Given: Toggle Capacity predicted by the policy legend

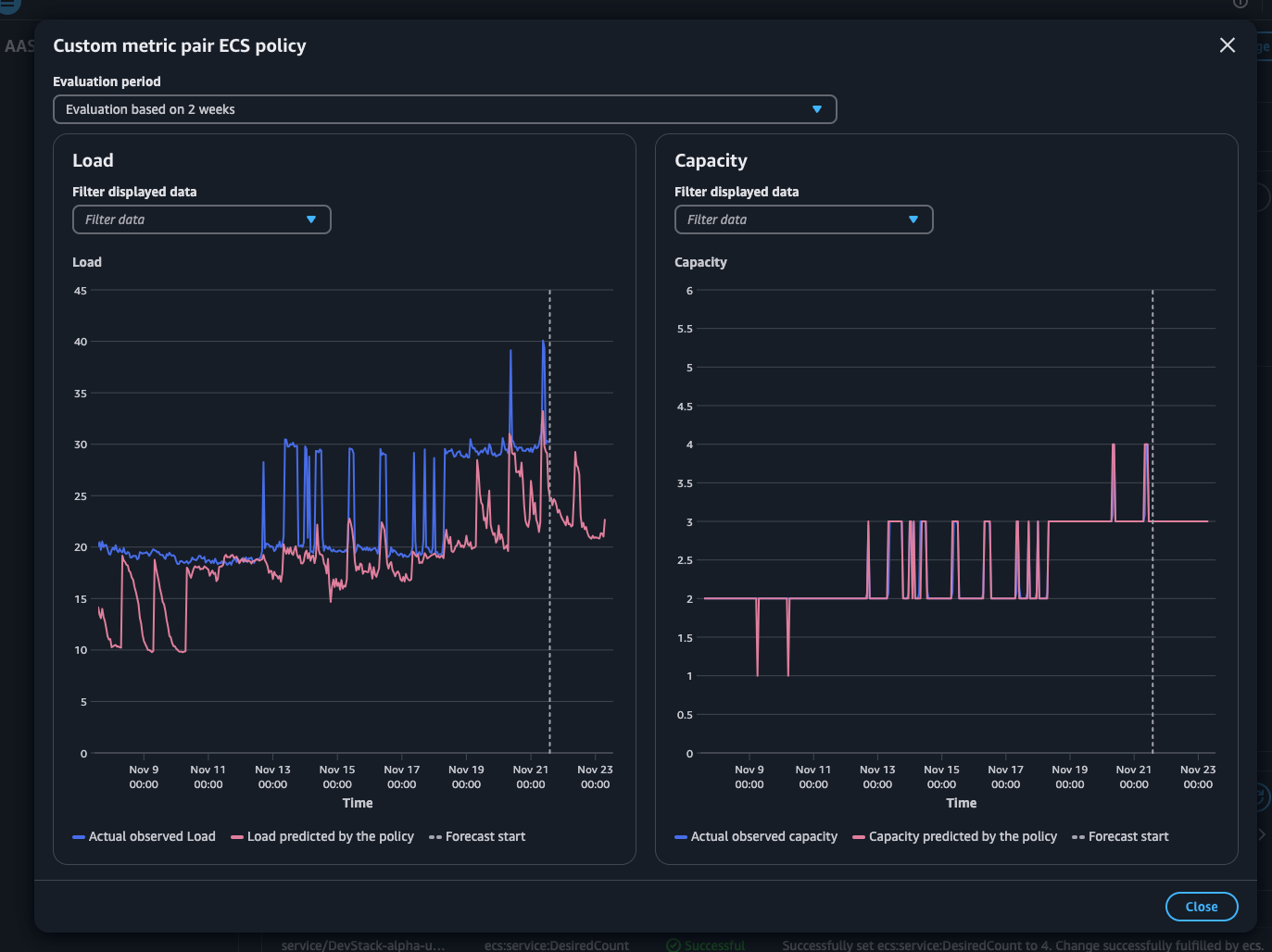Looking at the screenshot, I should (x=954, y=836).
